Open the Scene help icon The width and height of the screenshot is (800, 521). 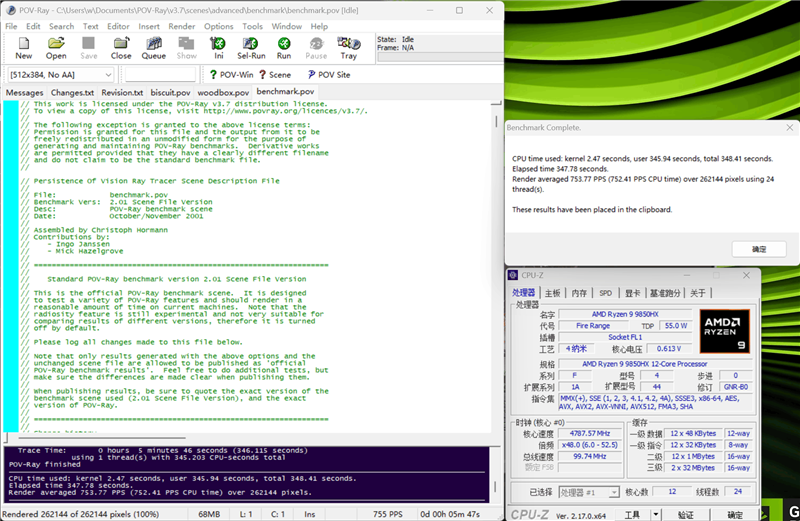[x=275, y=75]
